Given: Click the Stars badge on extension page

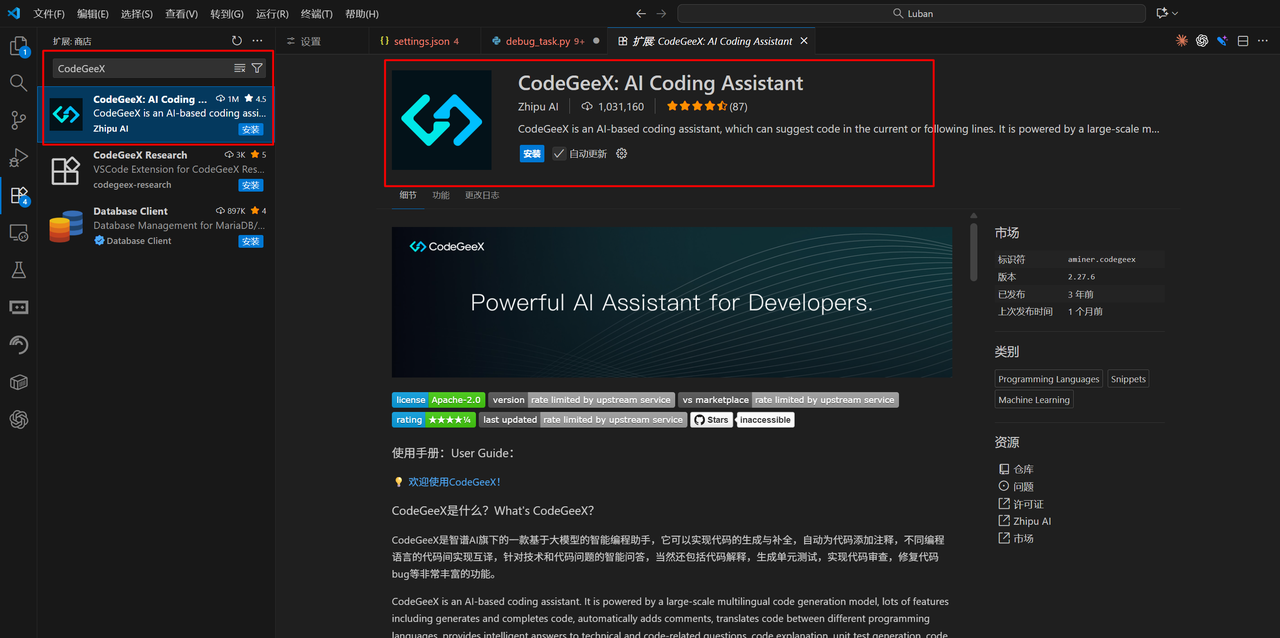Looking at the screenshot, I should click(711, 420).
